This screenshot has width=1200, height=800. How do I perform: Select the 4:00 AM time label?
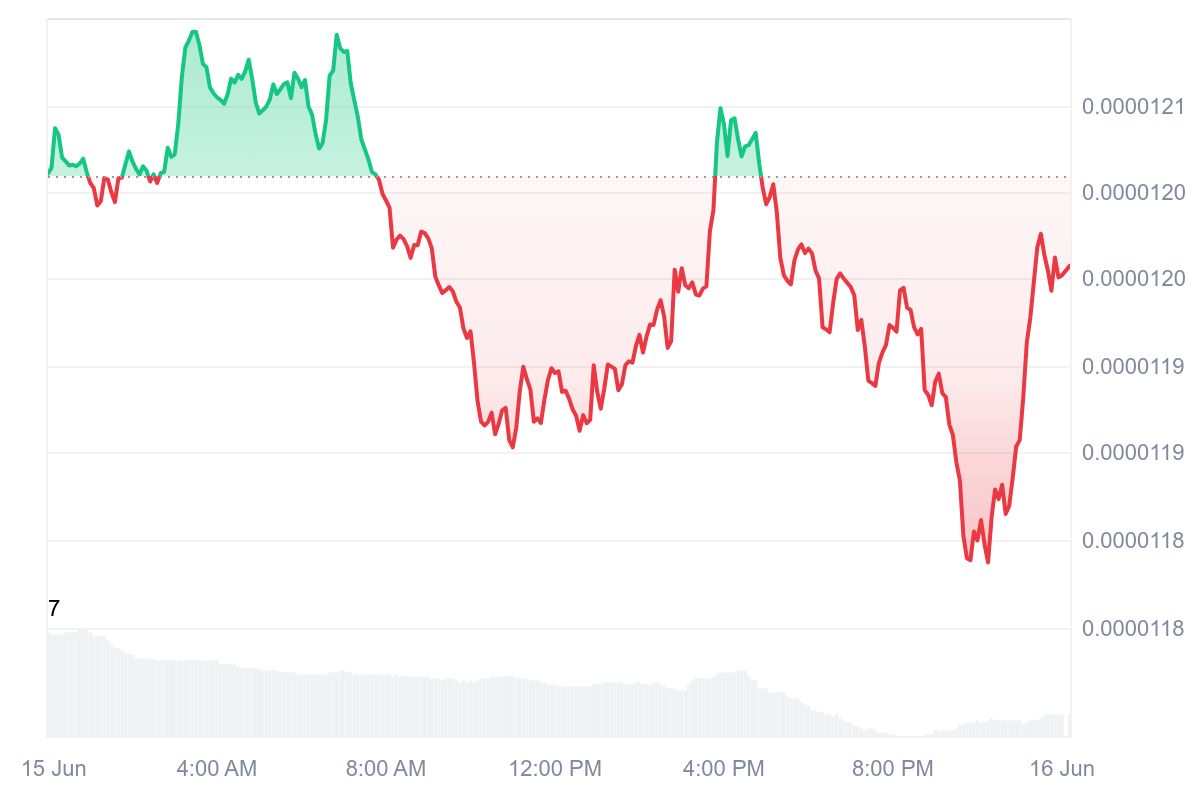coord(216,769)
